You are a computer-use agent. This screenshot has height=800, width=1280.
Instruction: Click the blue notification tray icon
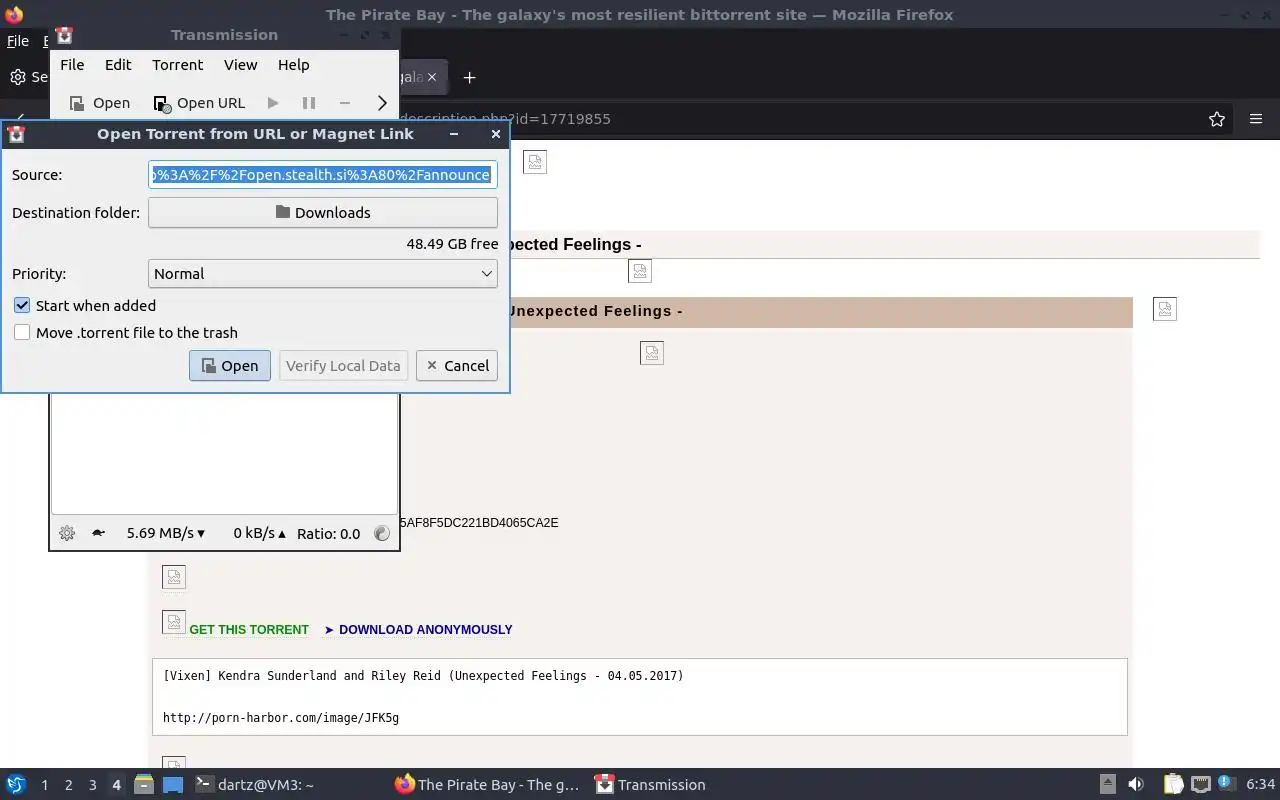1225,782
